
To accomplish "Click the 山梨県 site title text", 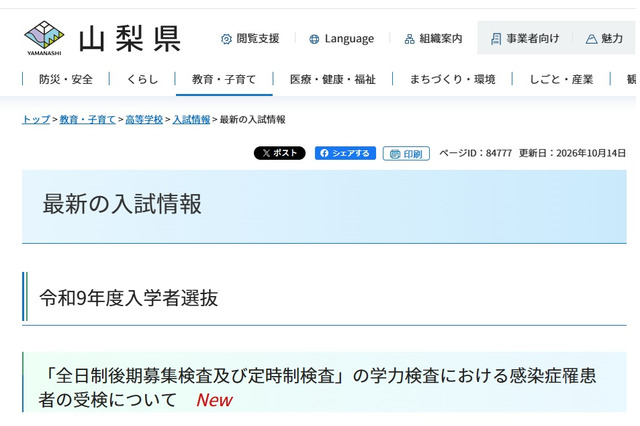I will click(x=130, y=39).
